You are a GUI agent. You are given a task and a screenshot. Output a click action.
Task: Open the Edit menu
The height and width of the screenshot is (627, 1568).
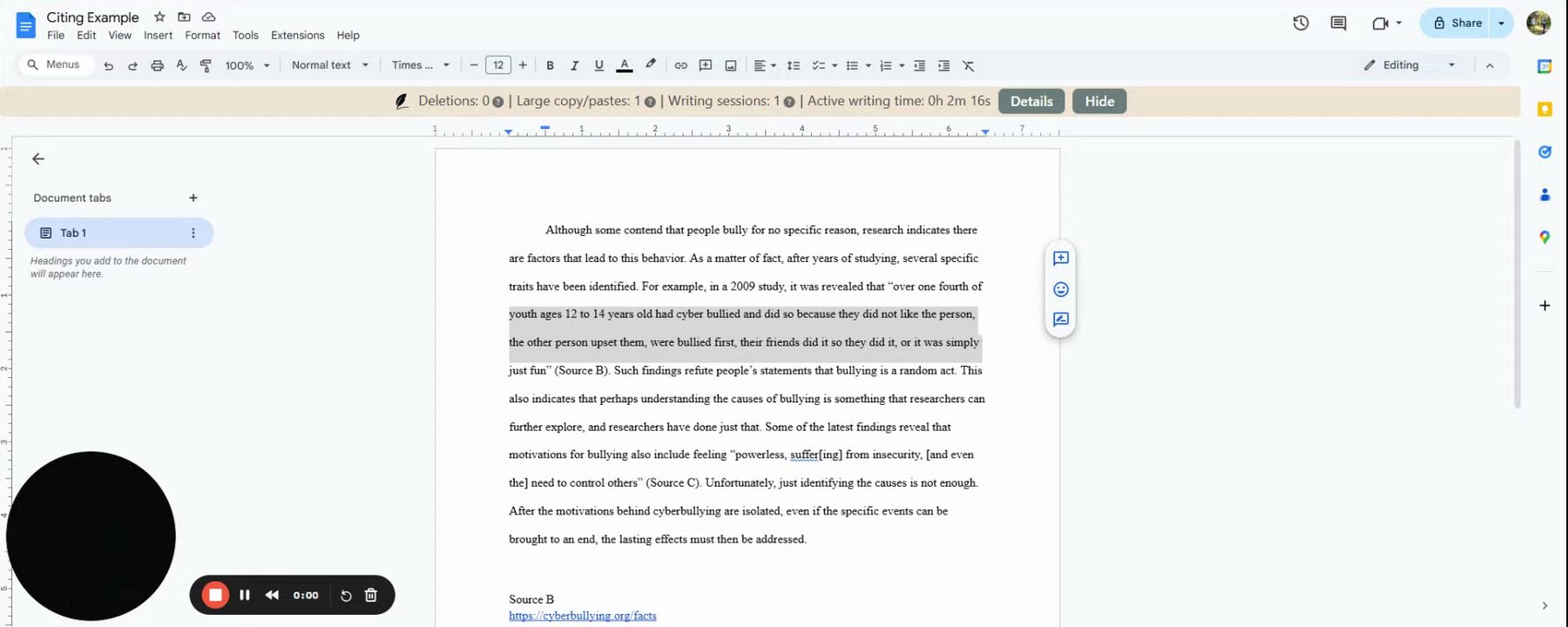pos(86,36)
